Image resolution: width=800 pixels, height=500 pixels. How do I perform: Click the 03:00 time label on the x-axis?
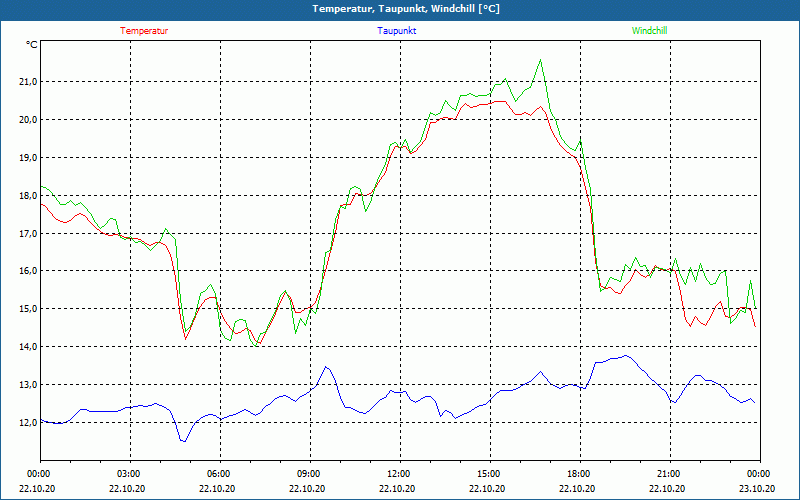[131, 474]
